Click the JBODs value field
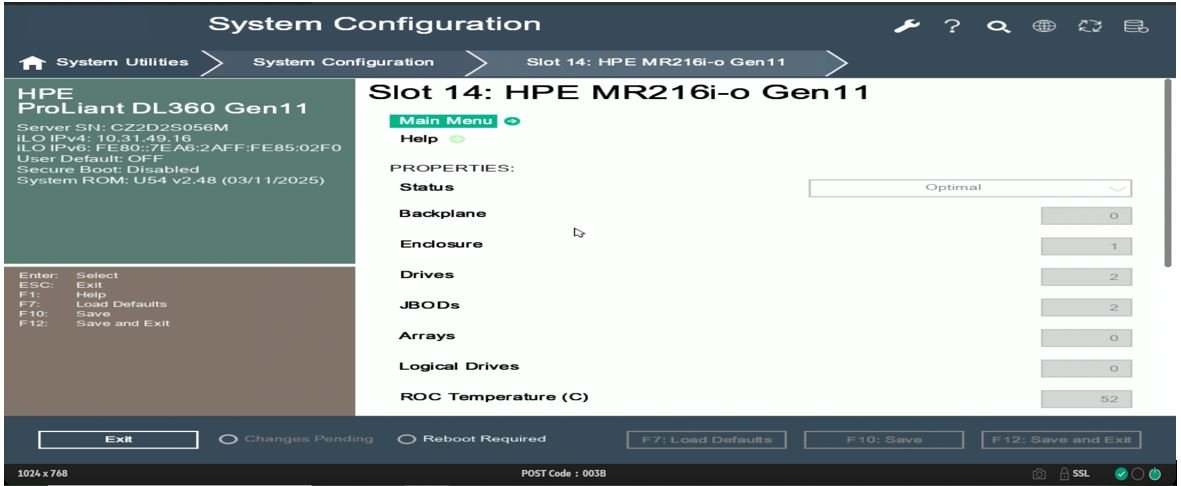This screenshot has height=486, width=1181. 1086,307
